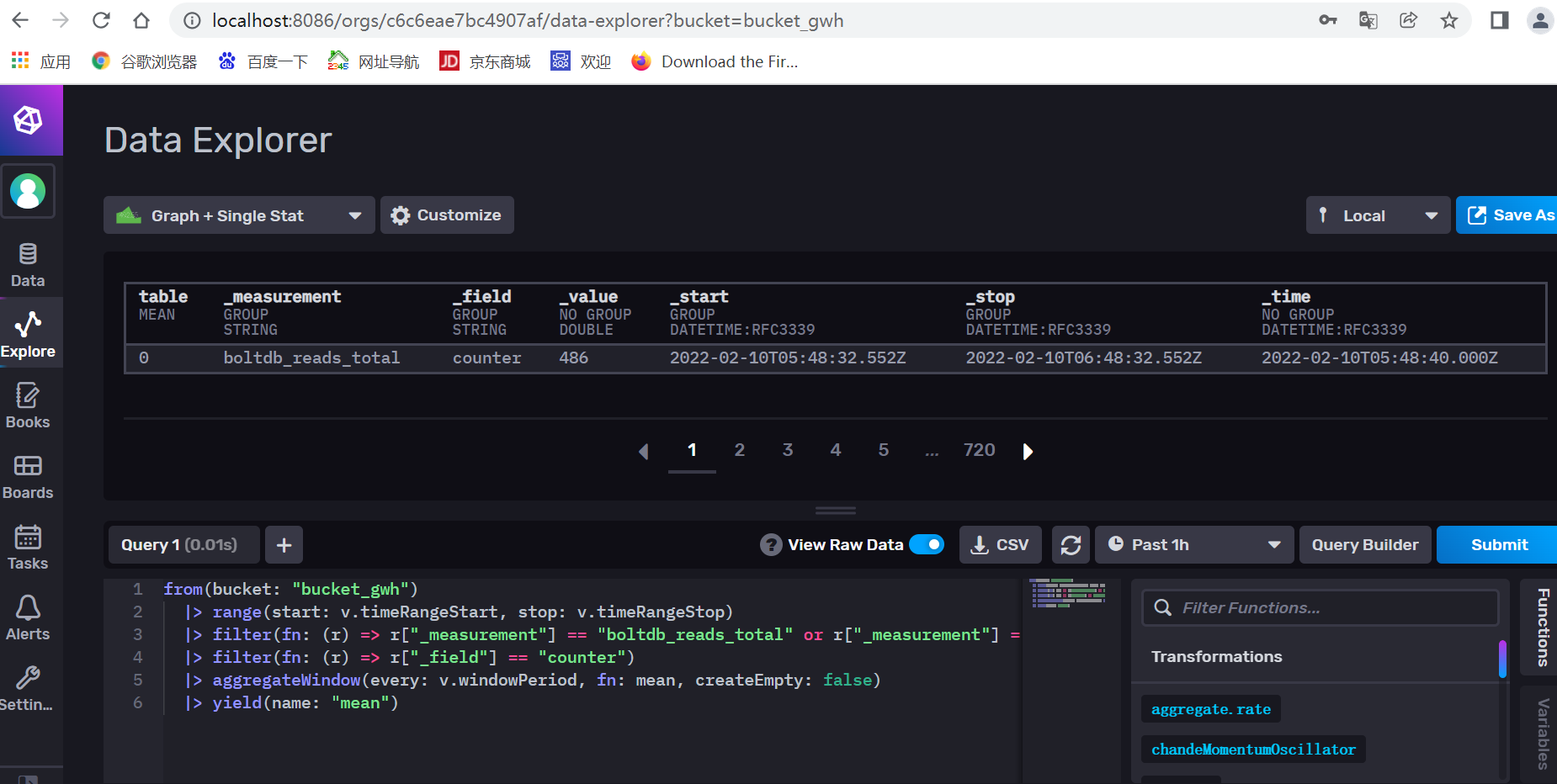Open Settings wrench in sidebar

tap(28, 688)
